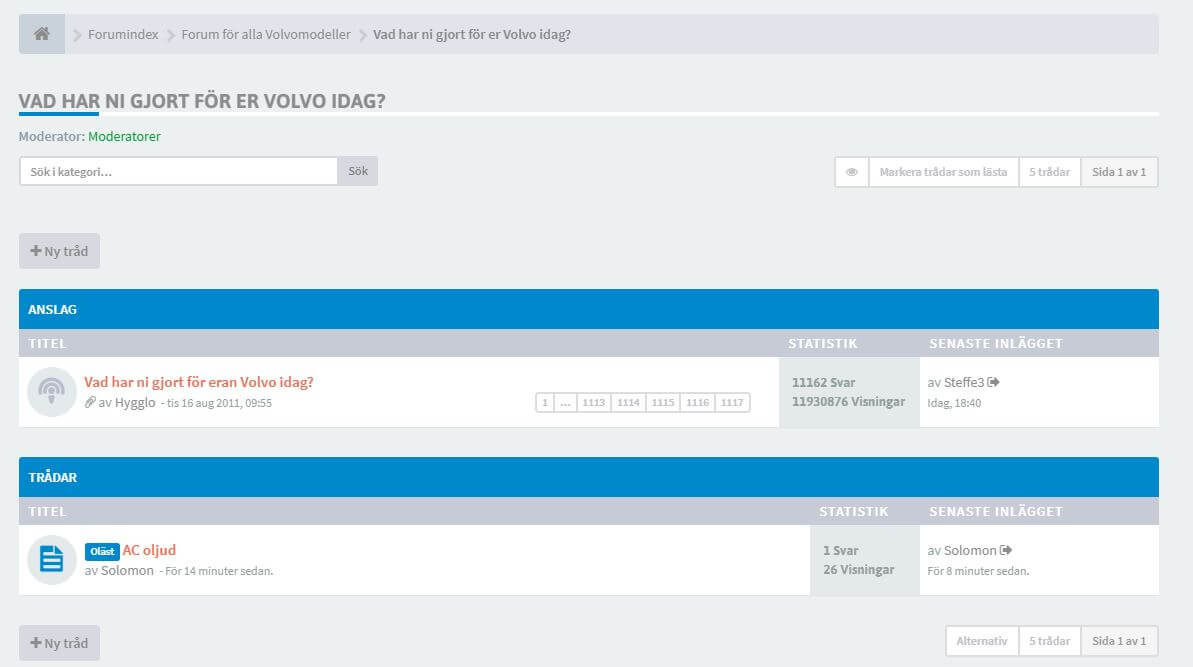Viewport: 1193px width, 667px height.
Task: Open the 'AC oljud' thread
Action: (x=149, y=550)
